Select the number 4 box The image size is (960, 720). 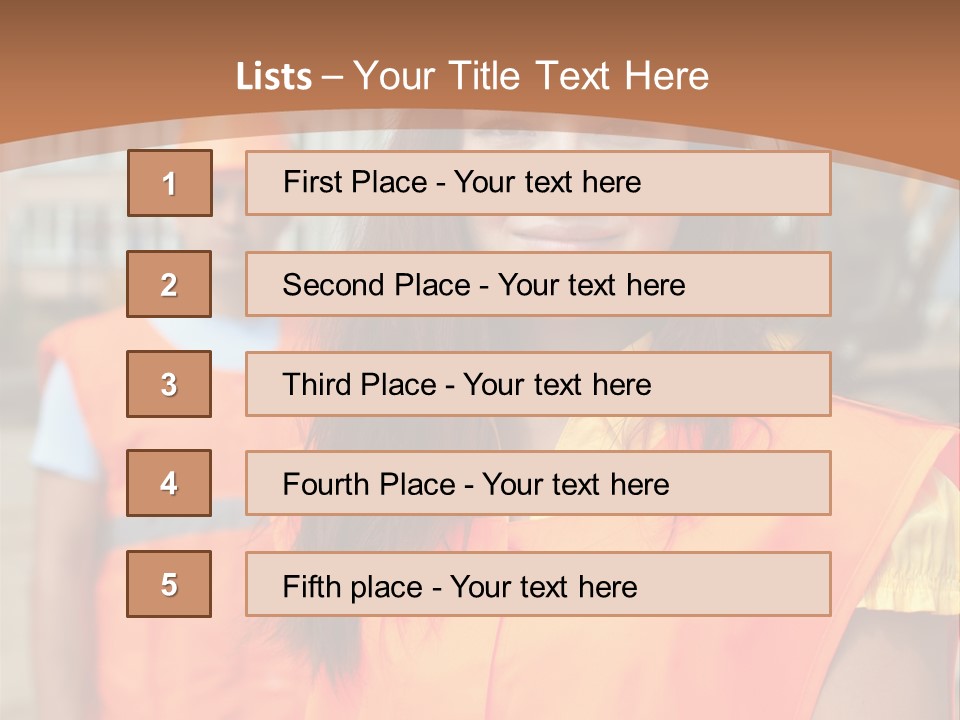pos(169,483)
